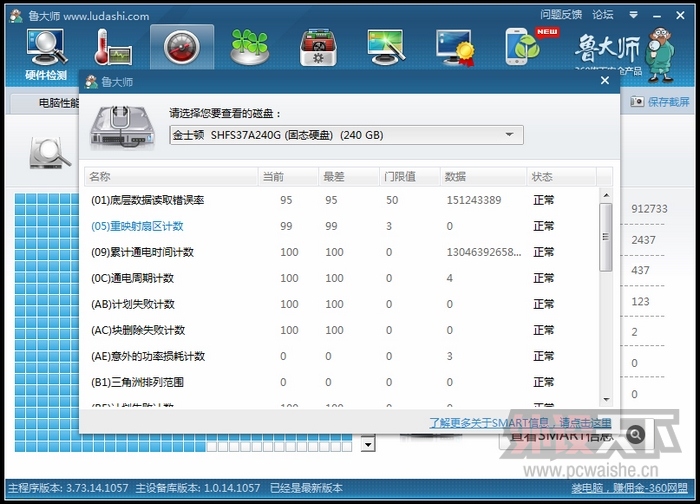Click threshold value 50 in first row

pos(392,200)
